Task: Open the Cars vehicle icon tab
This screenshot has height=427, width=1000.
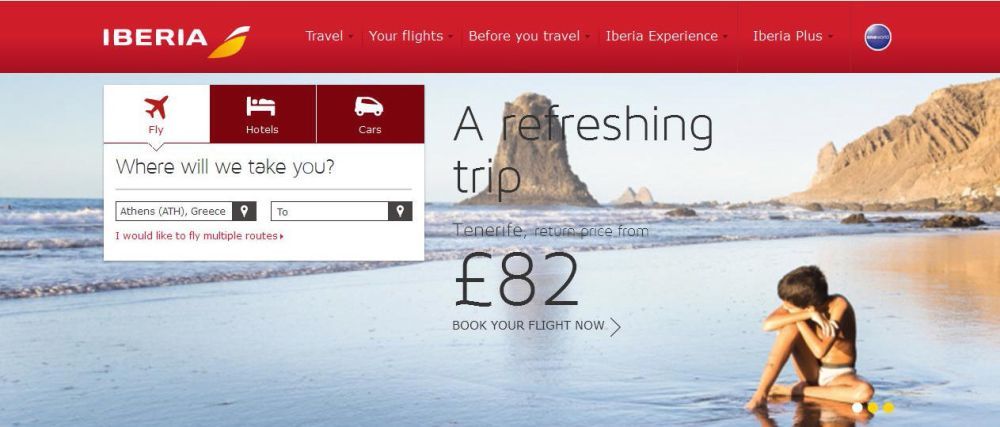Action: pos(370,114)
